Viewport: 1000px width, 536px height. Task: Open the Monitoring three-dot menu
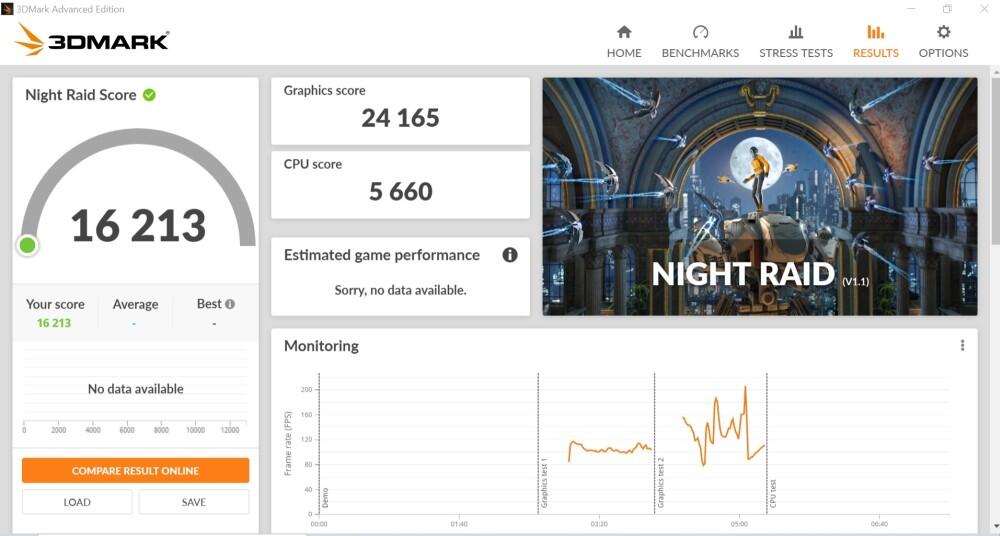point(962,345)
